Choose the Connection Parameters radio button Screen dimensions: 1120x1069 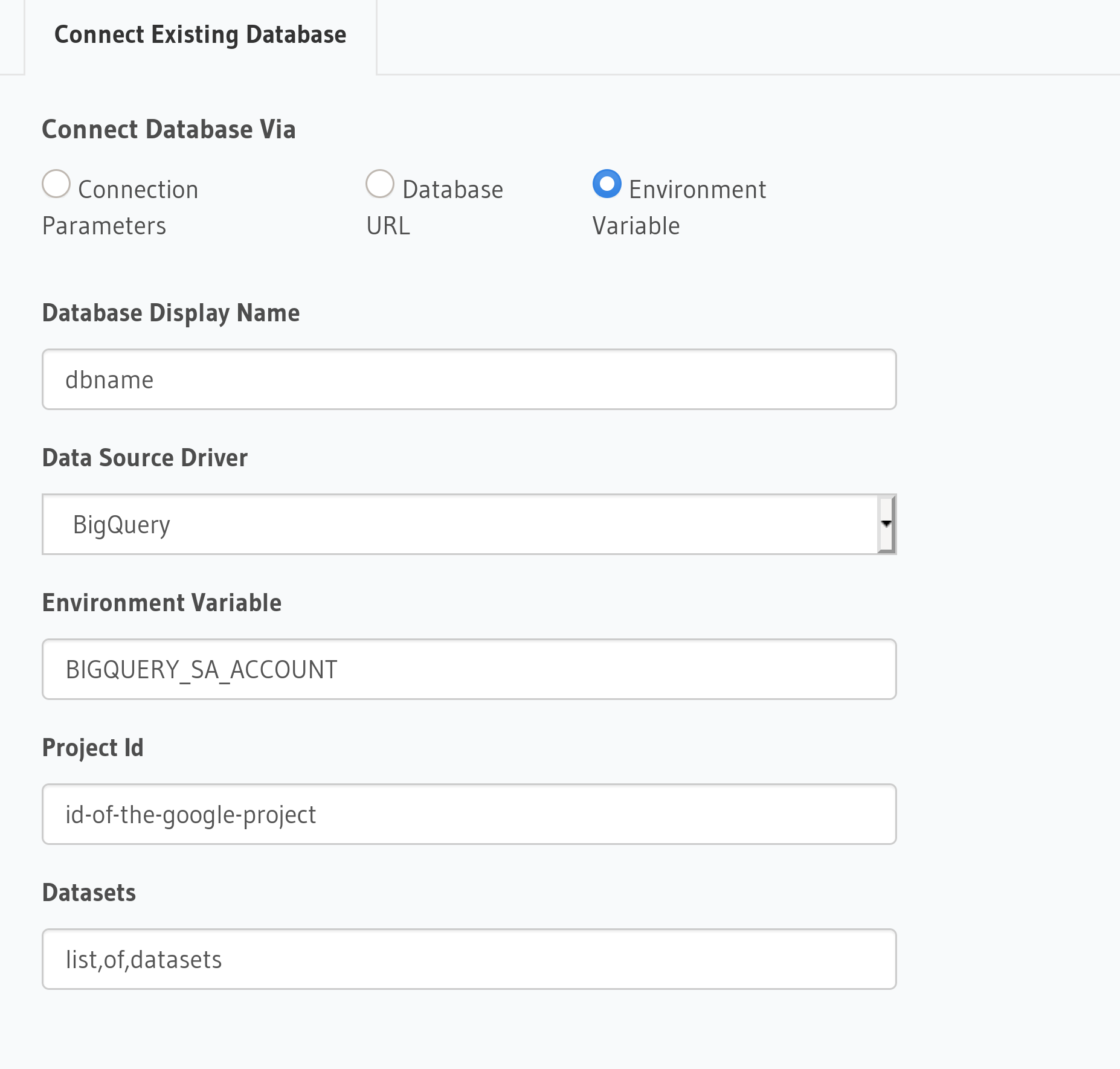[x=56, y=184]
